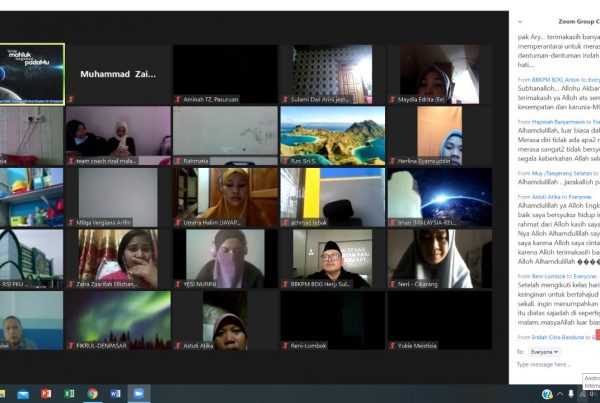The height and width of the screenshot is (403, 600).
Task: Open Word from the taskbar
Action: tap(115, 393)
